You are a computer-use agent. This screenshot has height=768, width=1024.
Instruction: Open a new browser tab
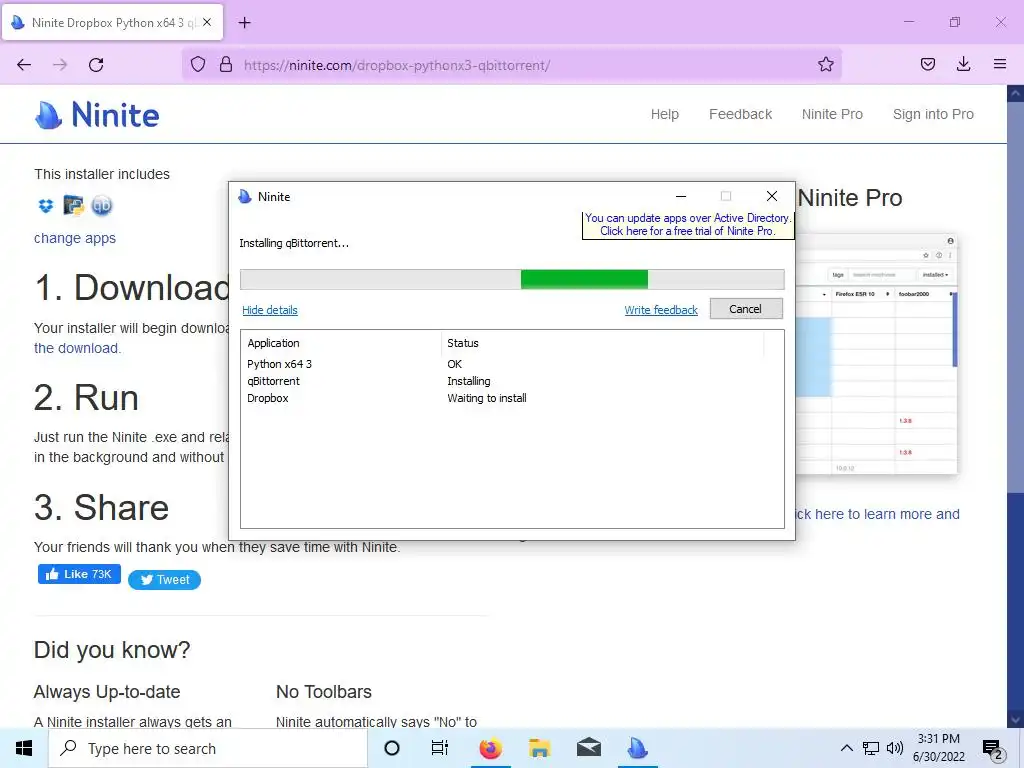(245, 23)
